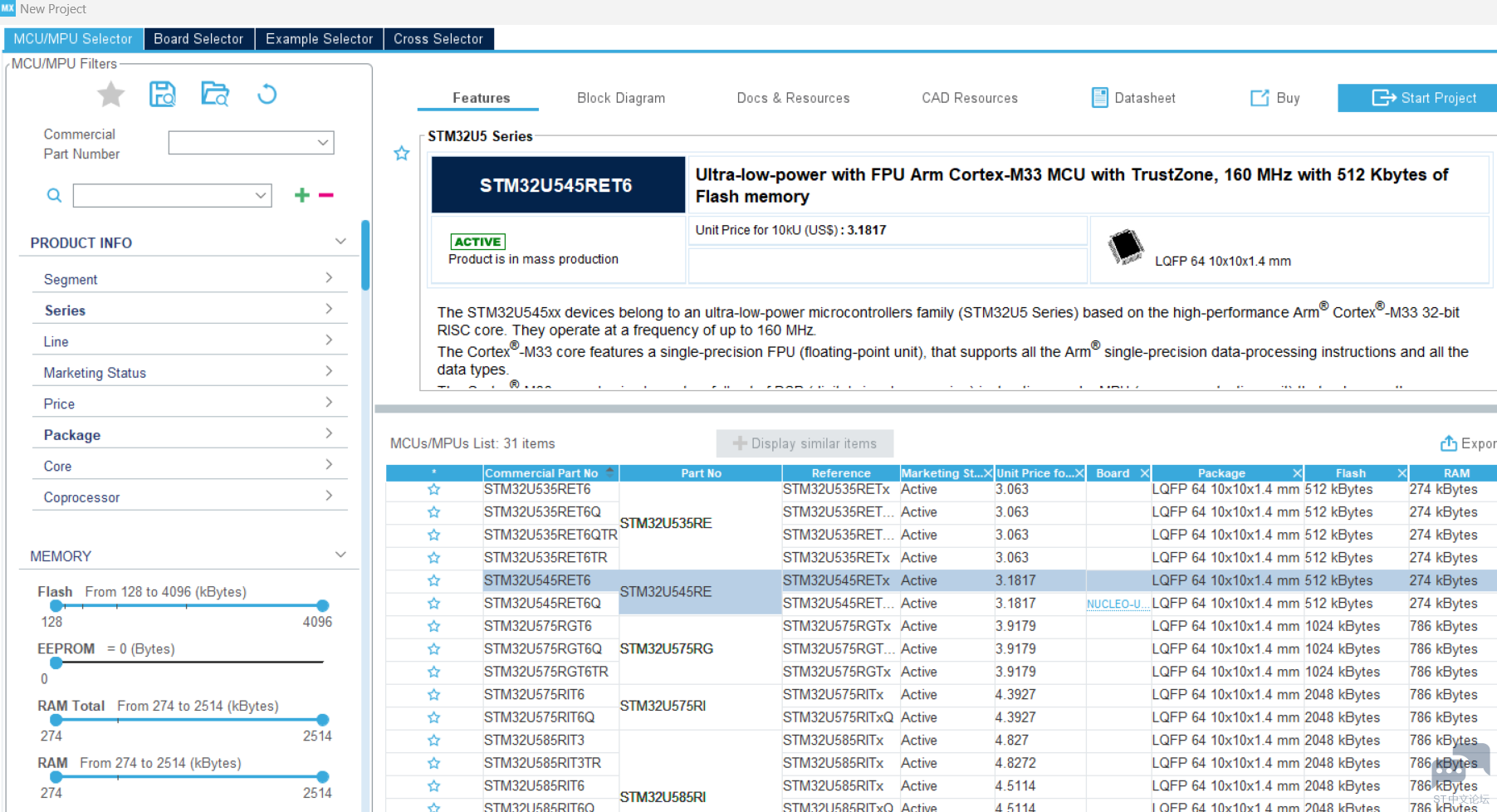Expand the Line filter
1497x812 pixels.
329,340
